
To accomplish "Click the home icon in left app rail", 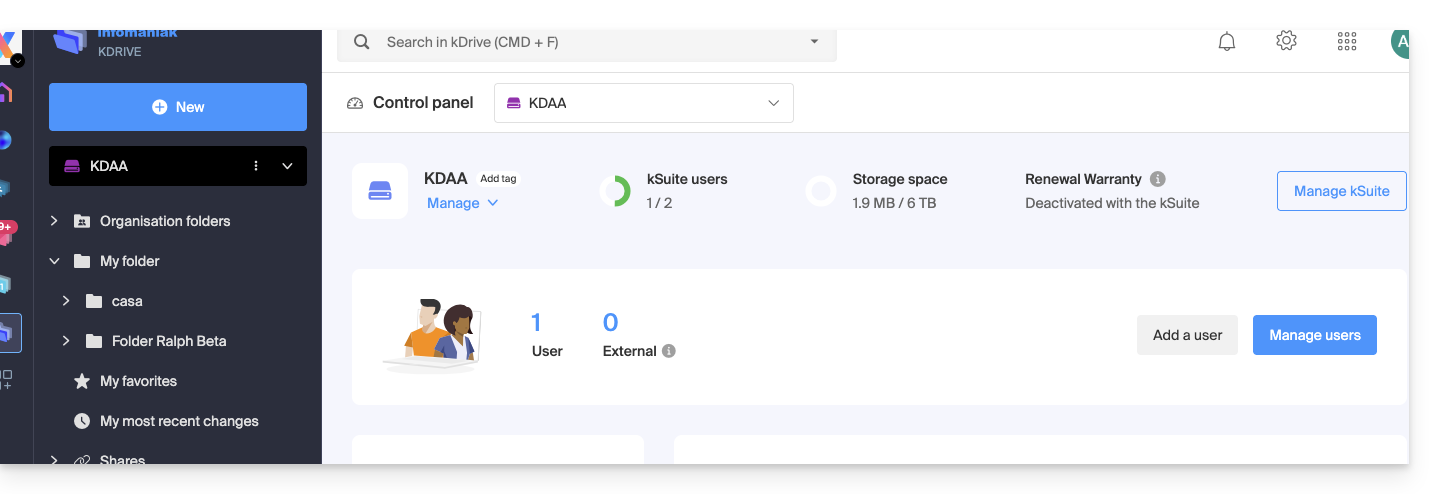I will coord(6,93).
